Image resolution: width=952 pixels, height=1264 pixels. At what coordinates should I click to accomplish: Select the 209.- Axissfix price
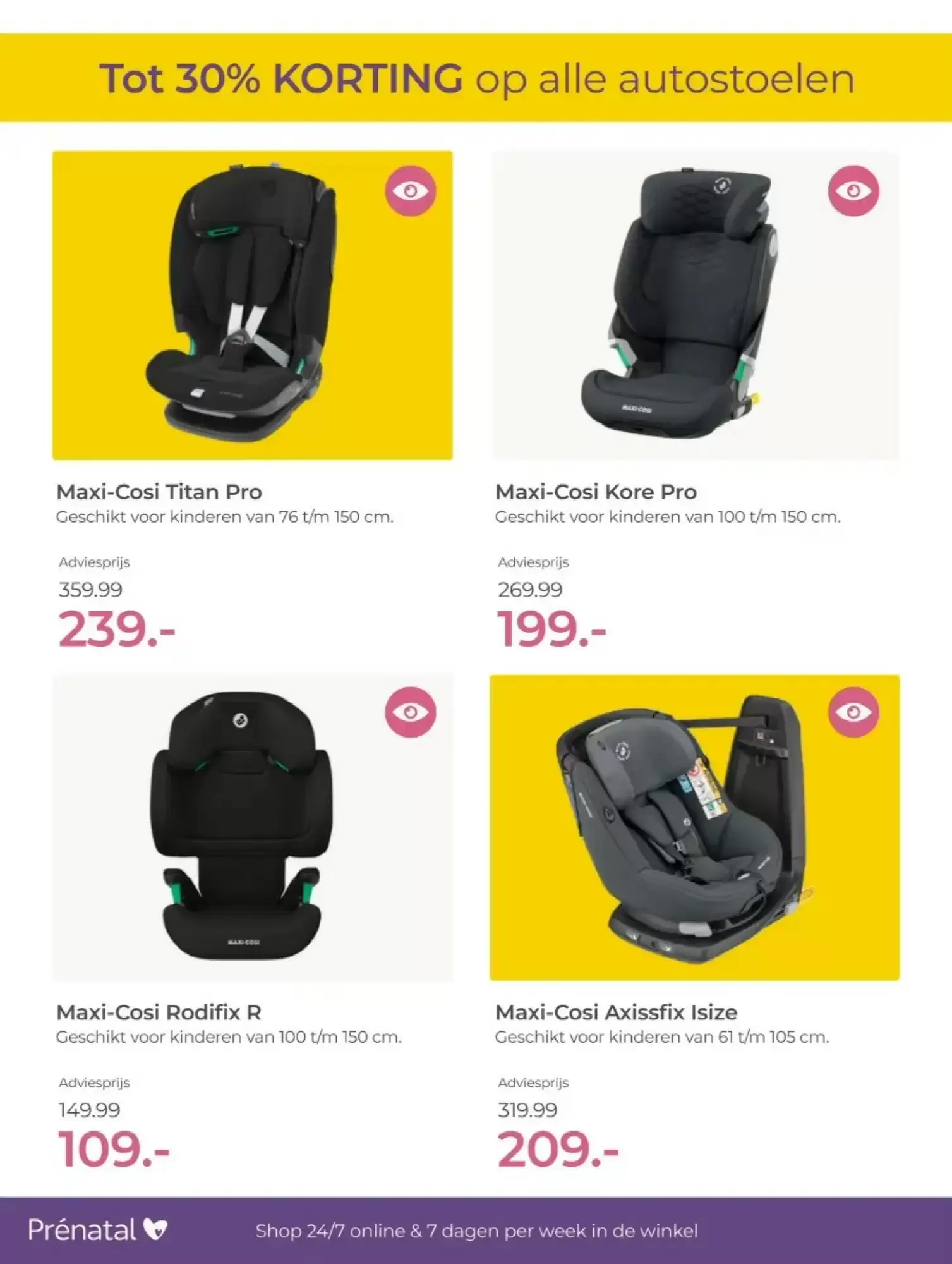click(x=558, y=1149)
